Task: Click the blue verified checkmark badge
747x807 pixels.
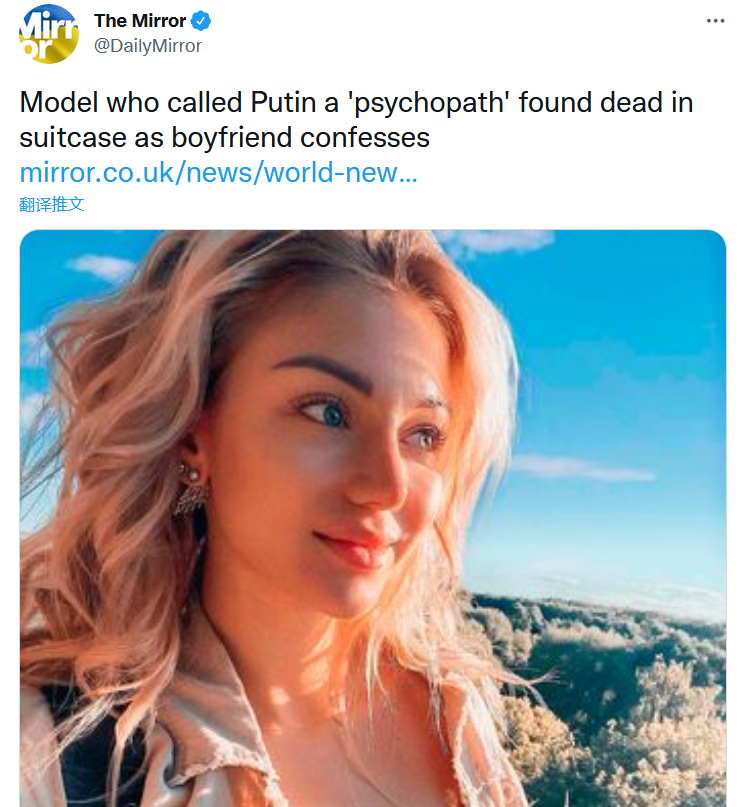Action: pos(201,21)
